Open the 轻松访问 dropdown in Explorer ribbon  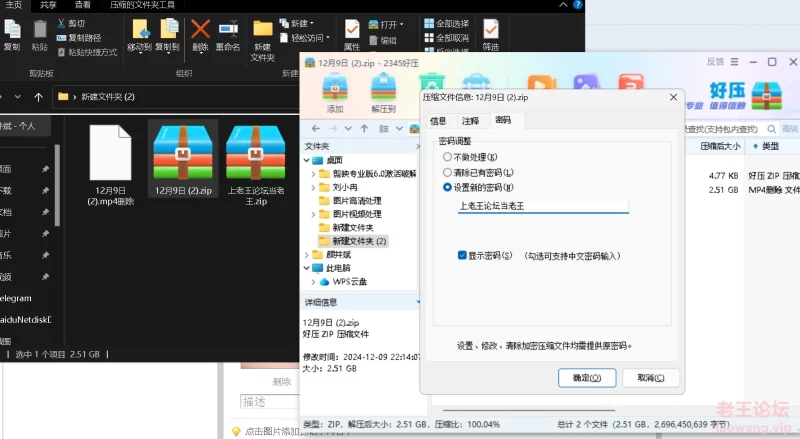305,38
